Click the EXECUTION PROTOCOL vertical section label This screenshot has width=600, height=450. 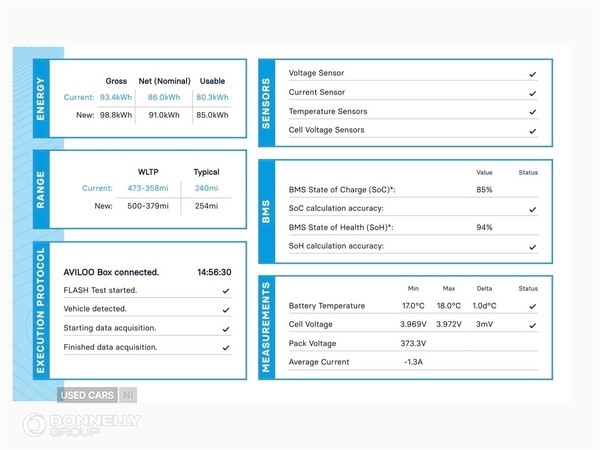click(x=41, y=311)
